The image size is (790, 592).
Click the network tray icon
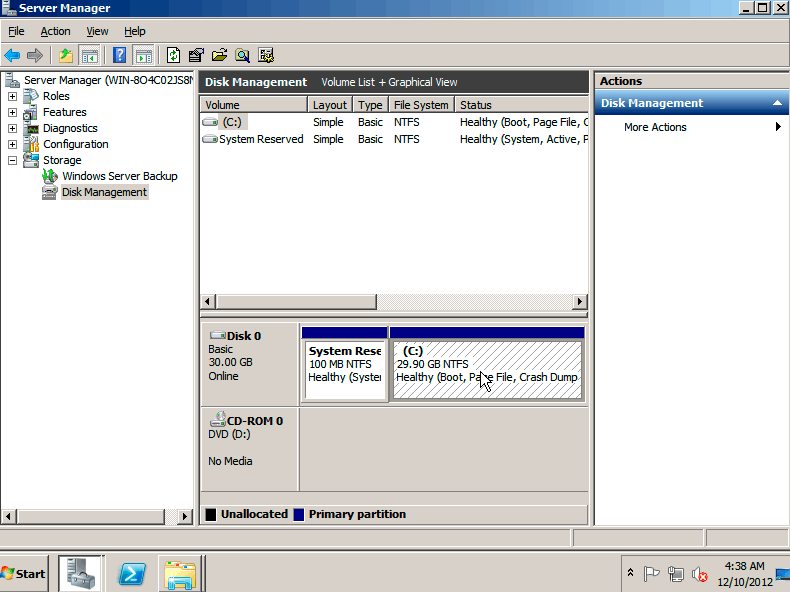tap(676, 574)
